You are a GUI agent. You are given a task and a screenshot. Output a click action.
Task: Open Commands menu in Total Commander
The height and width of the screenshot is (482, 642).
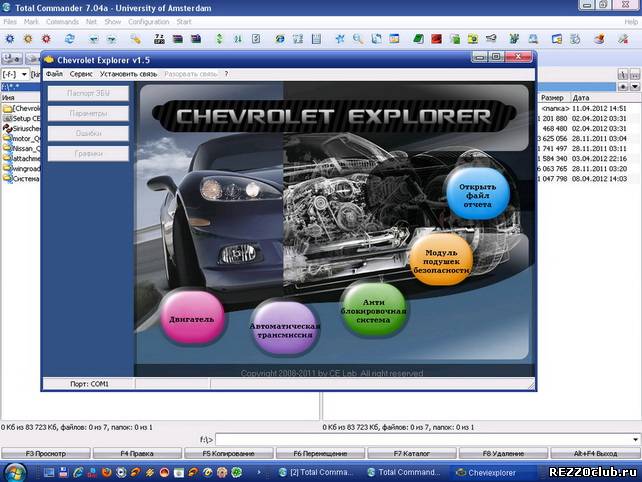[x=62, y=22]
